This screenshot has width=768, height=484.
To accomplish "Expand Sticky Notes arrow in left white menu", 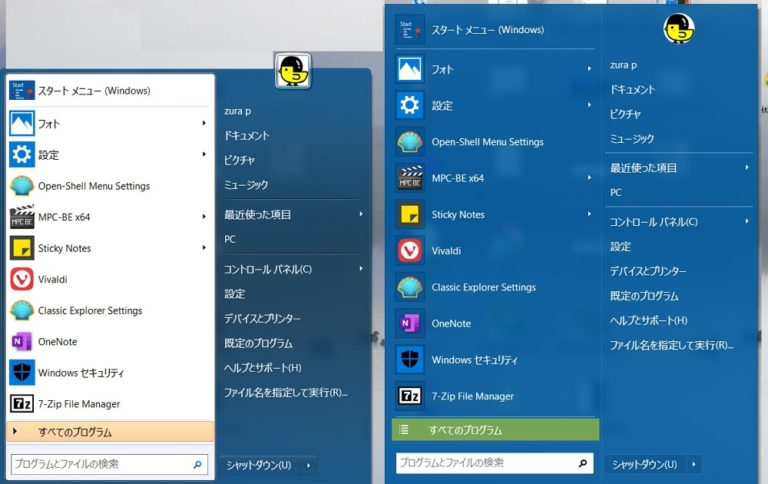I will [x=204, y=248].
